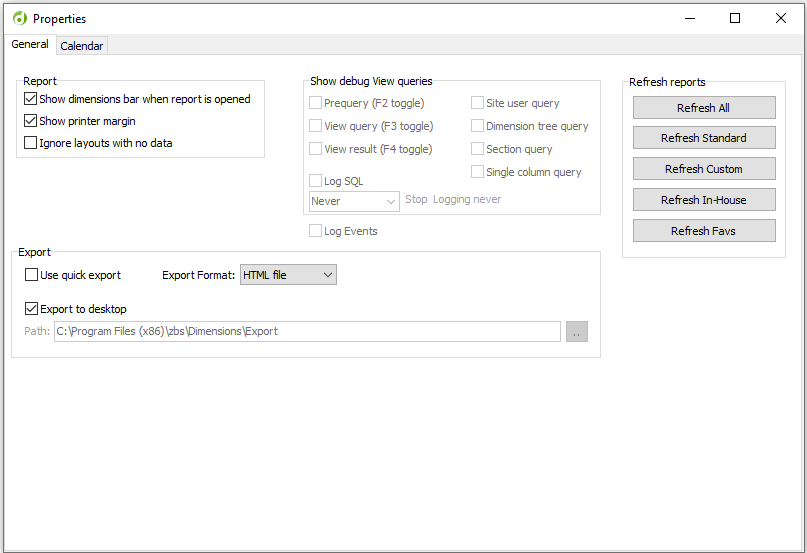This screenshot has width=807, height=553.
Task: Uncheck Export to desktop option
Action: (32, 310)
